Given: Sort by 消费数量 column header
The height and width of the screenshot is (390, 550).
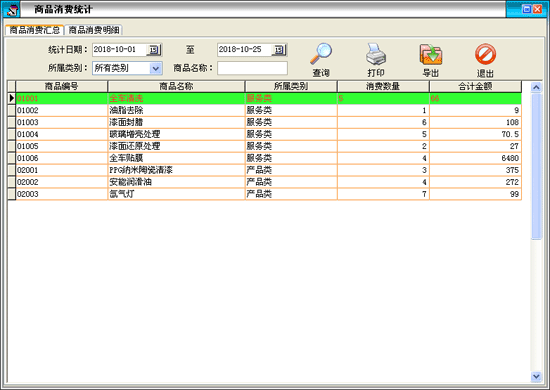Looking at the screenshot, I should [383, 86].
